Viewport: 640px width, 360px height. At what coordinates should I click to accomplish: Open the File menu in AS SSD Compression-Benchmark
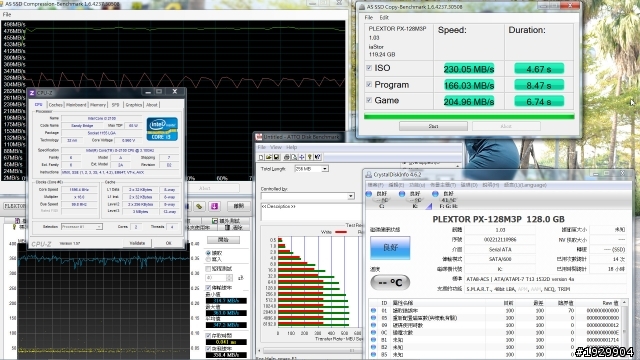click(7, 14)
